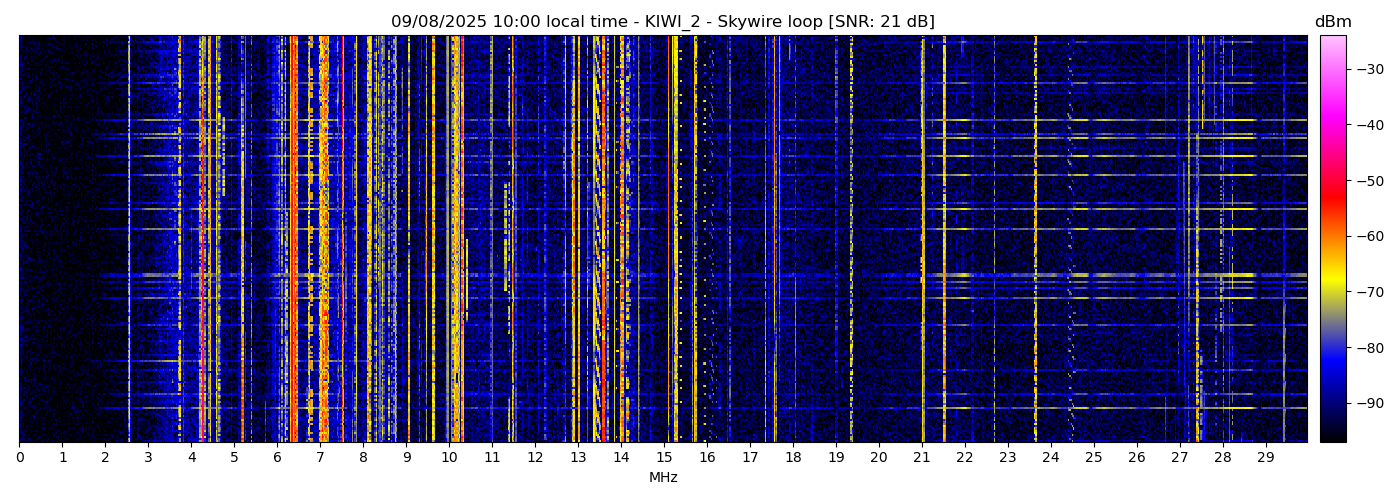Click the −70 dBm colorbar tick label

(x=1368, y=293)
